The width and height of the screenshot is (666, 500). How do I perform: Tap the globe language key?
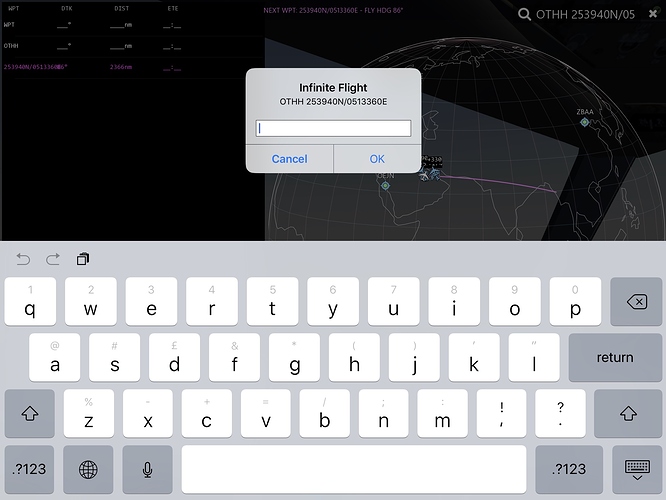(88, 469)
